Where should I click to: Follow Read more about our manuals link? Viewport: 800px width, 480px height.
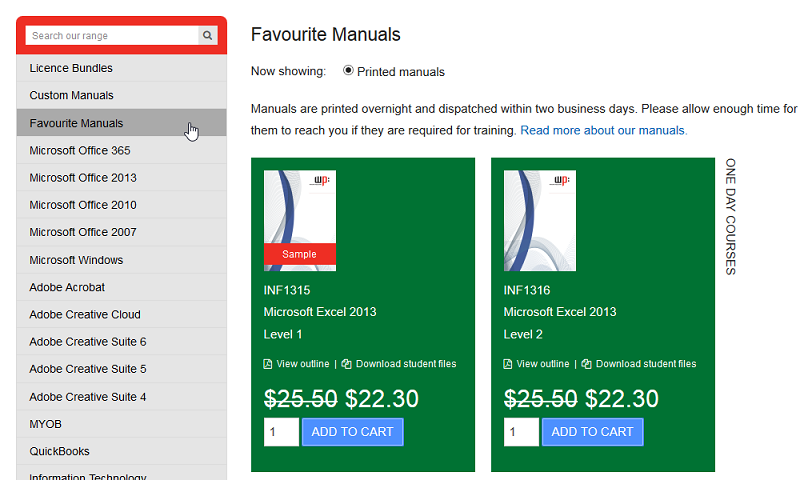pyautogui.click(x=604, y=130)
